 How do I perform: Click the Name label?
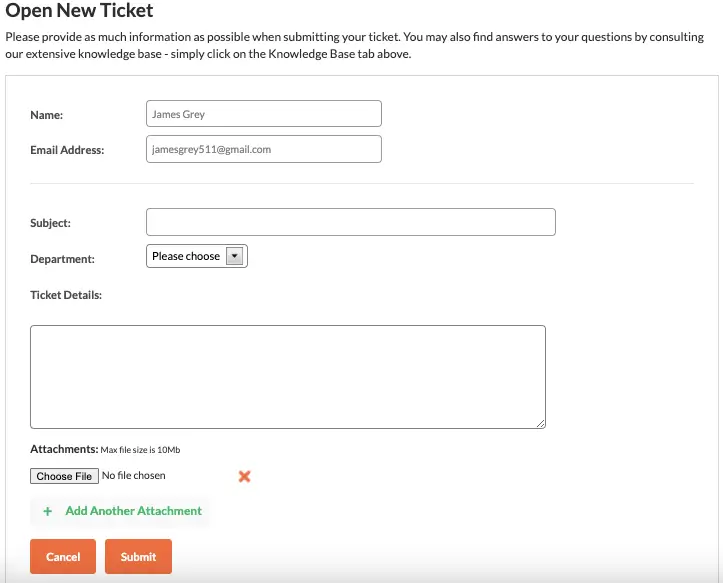tap(47, 115)
